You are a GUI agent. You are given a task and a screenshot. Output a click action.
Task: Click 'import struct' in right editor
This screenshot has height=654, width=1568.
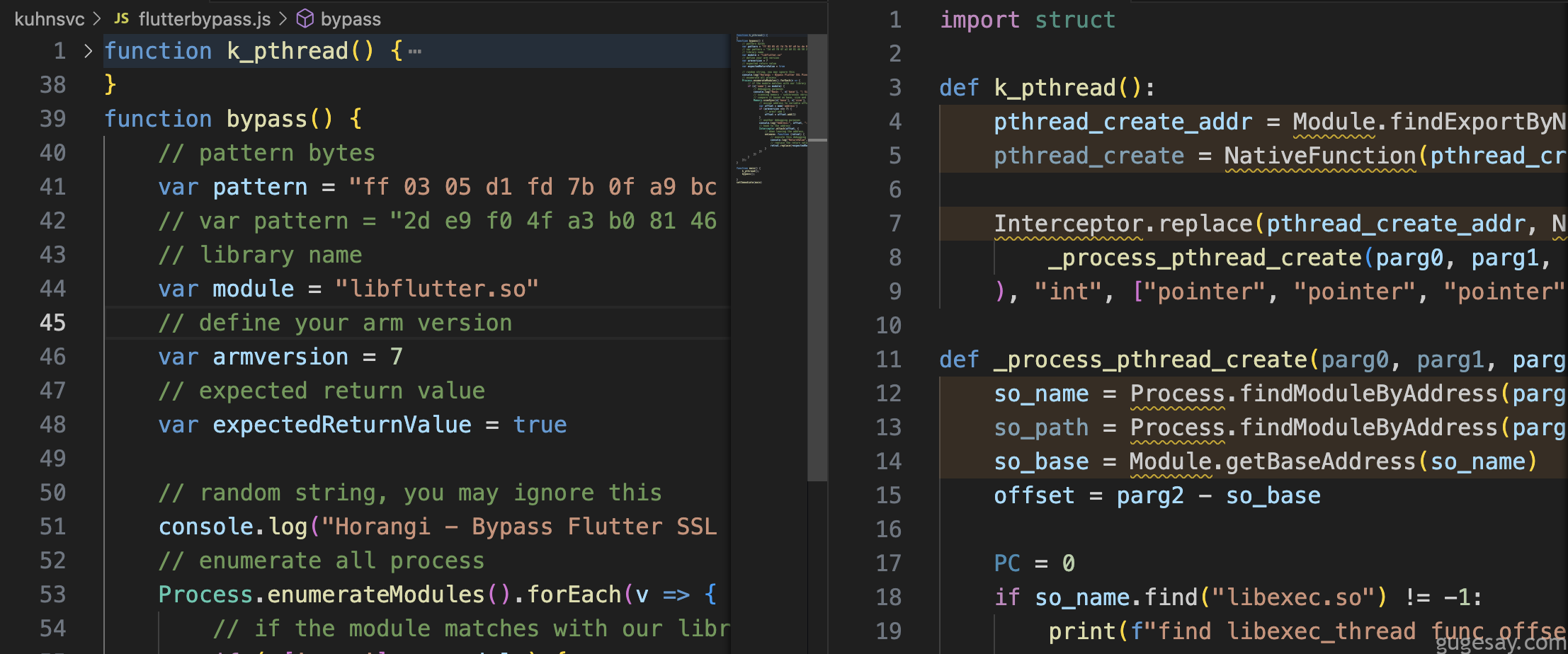[x=1028, y=20]
